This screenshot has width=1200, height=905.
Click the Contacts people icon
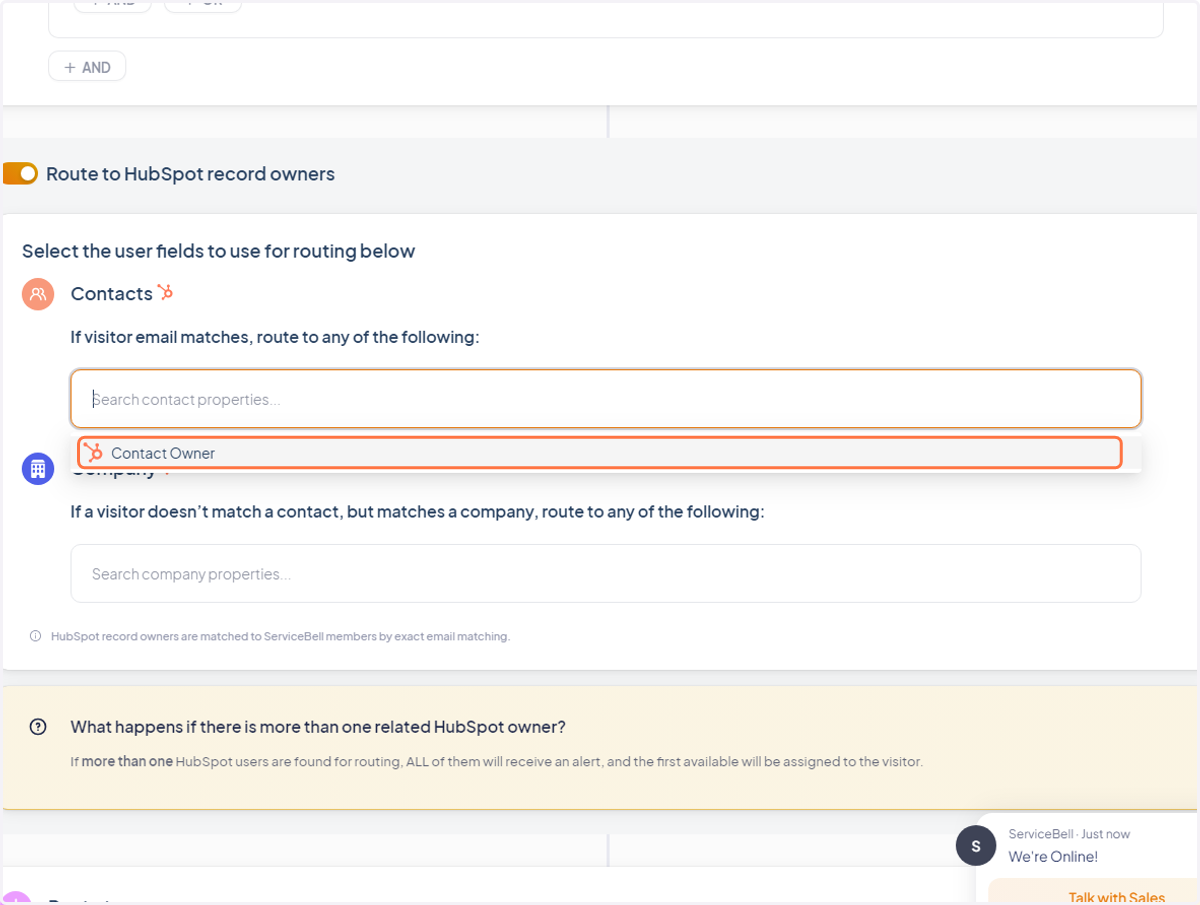(38, 294)
